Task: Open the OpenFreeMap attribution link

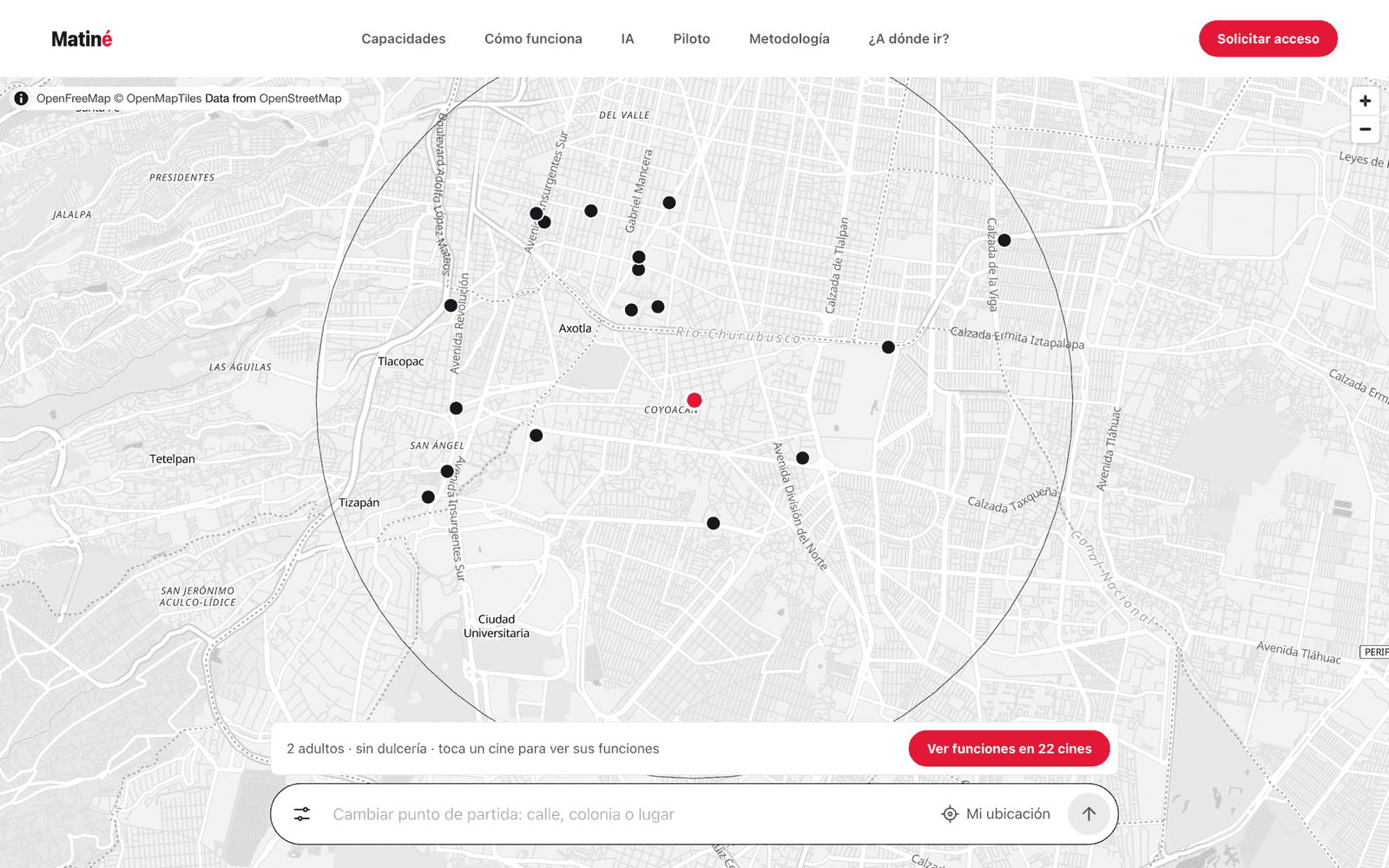Action: [x=74, y=98]
